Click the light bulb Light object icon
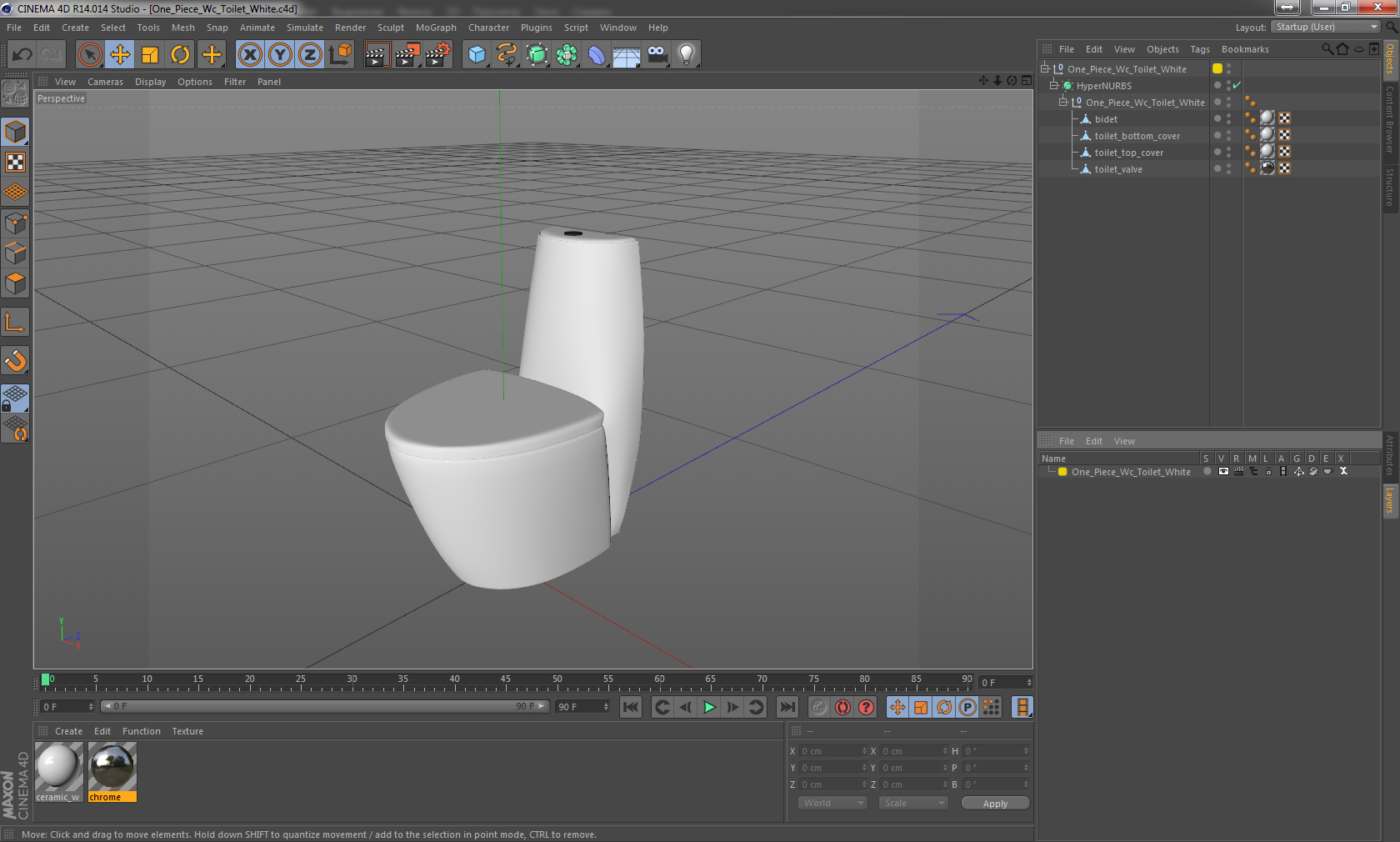This screenshot has height=842, width=1400. (x=686, y=55)
